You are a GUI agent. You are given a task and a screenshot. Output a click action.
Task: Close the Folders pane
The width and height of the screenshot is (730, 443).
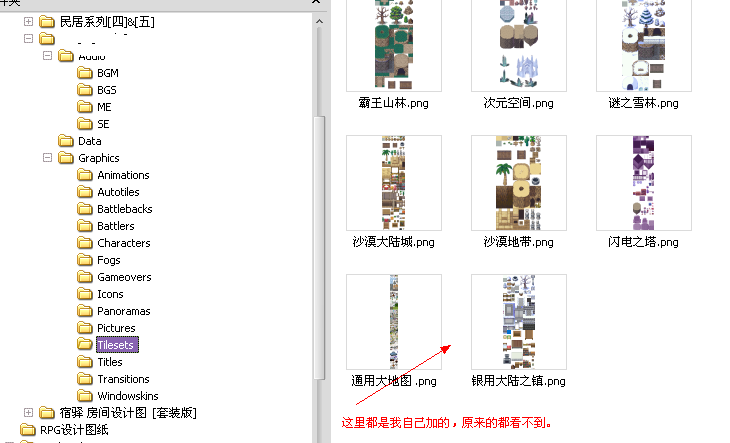click(316, 2)
